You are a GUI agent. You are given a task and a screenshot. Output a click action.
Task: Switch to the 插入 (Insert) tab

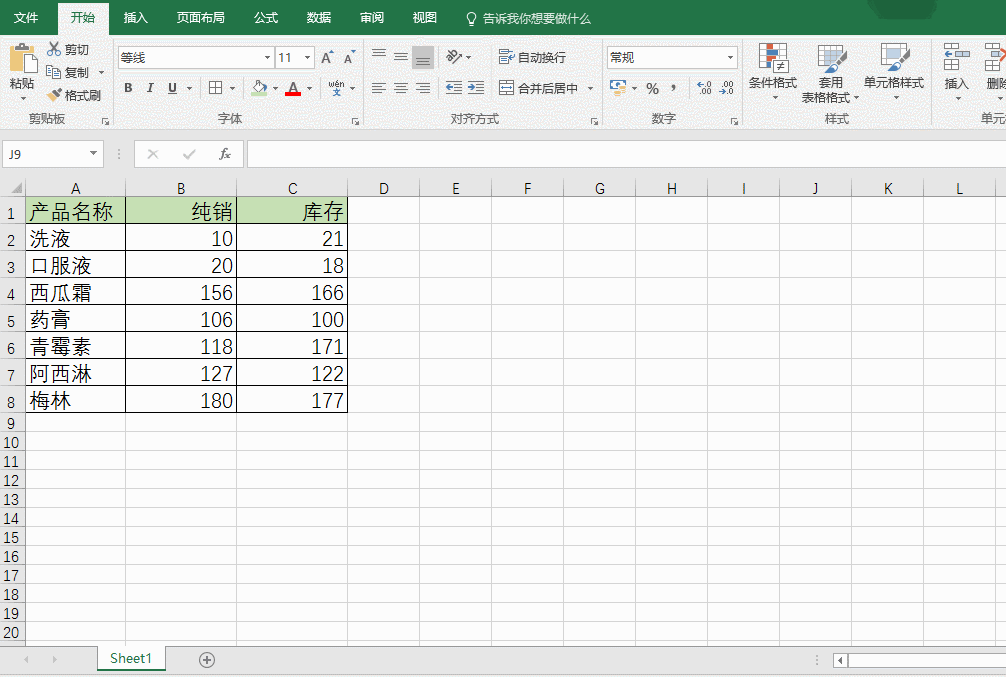[135, 18]
